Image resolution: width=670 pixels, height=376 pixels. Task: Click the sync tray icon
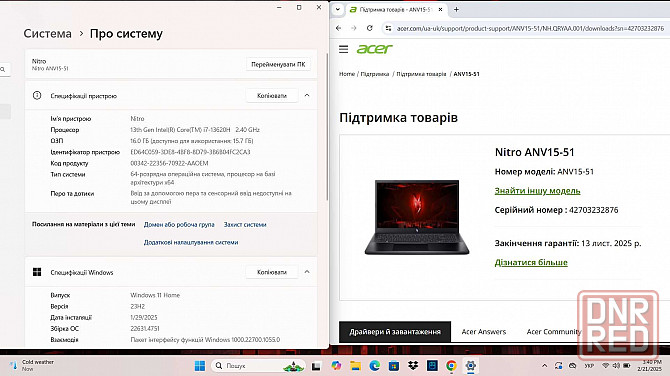click(558, 366)
